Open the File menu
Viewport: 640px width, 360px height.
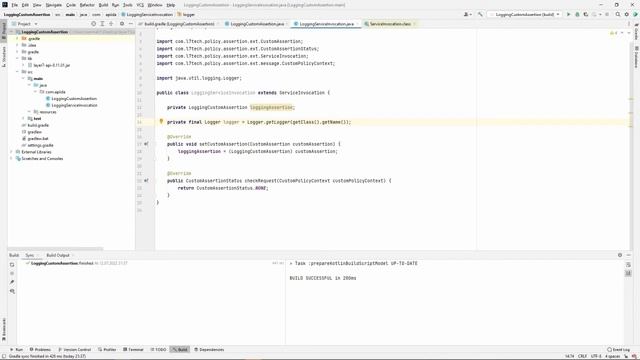coord(14,5)
